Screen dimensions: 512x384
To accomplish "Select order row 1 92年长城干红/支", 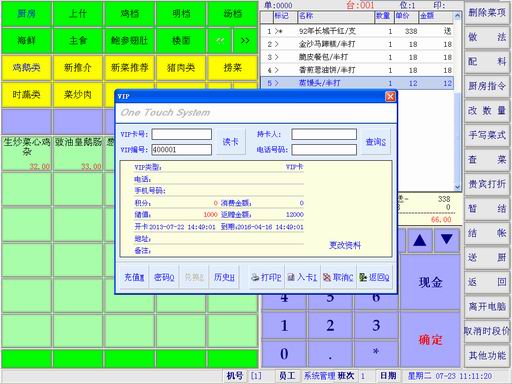I will click(357, 31).
